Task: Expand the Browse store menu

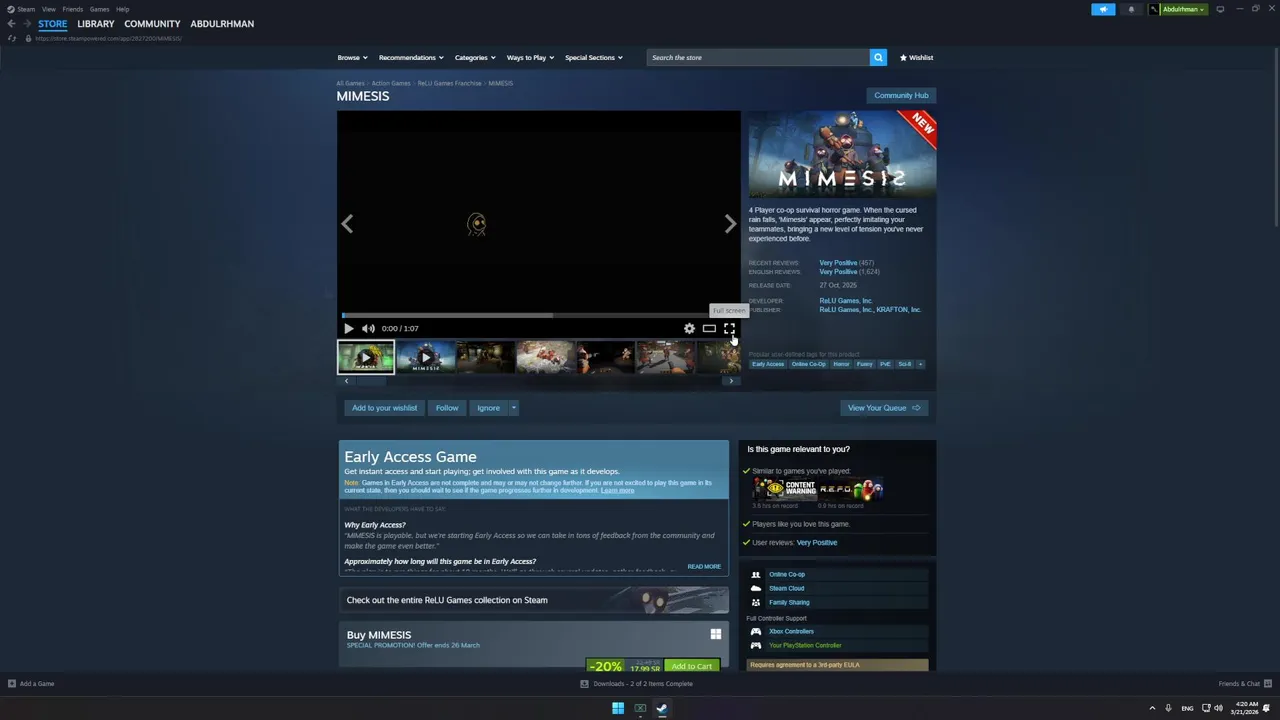Action: point(352,57)
